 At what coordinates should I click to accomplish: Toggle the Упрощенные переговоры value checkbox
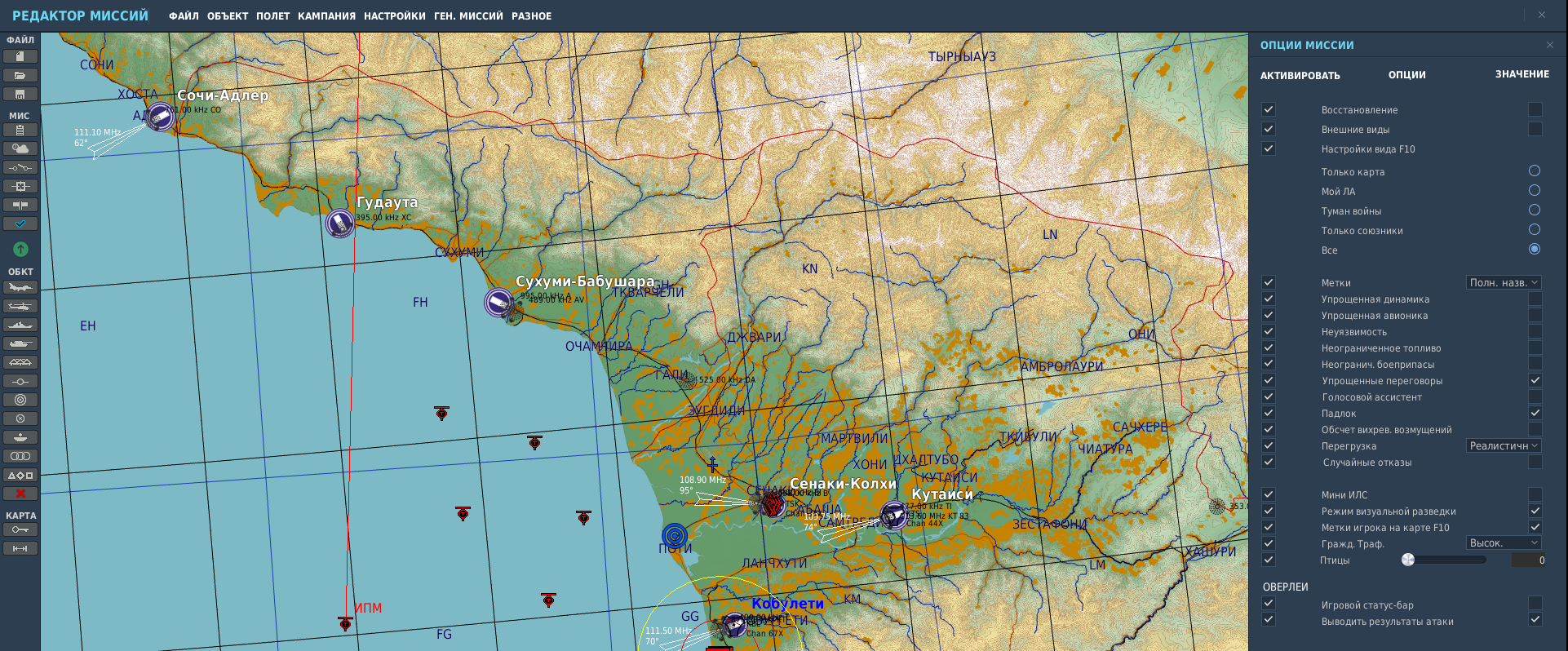tap(1535, 380)
